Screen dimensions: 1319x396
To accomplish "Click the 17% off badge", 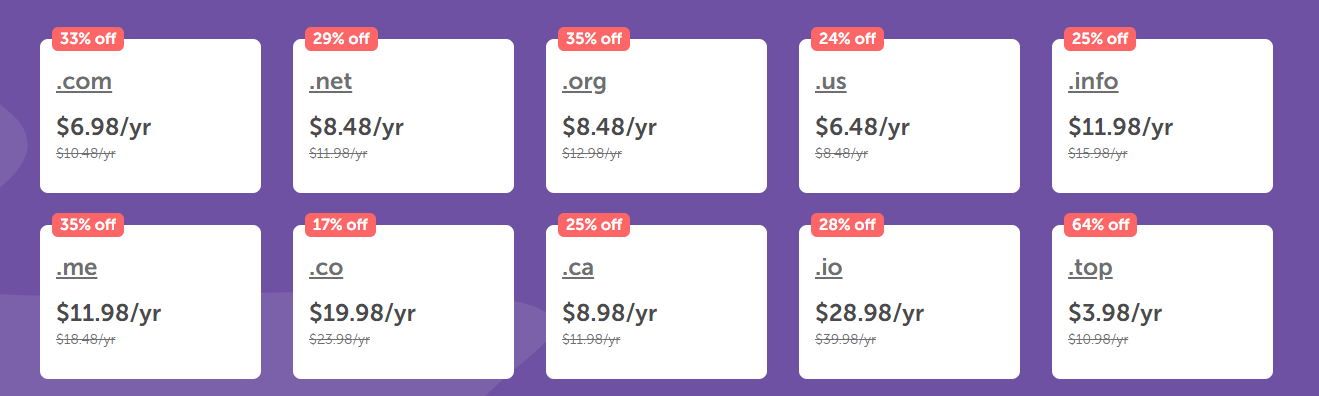I will (341, 224).
